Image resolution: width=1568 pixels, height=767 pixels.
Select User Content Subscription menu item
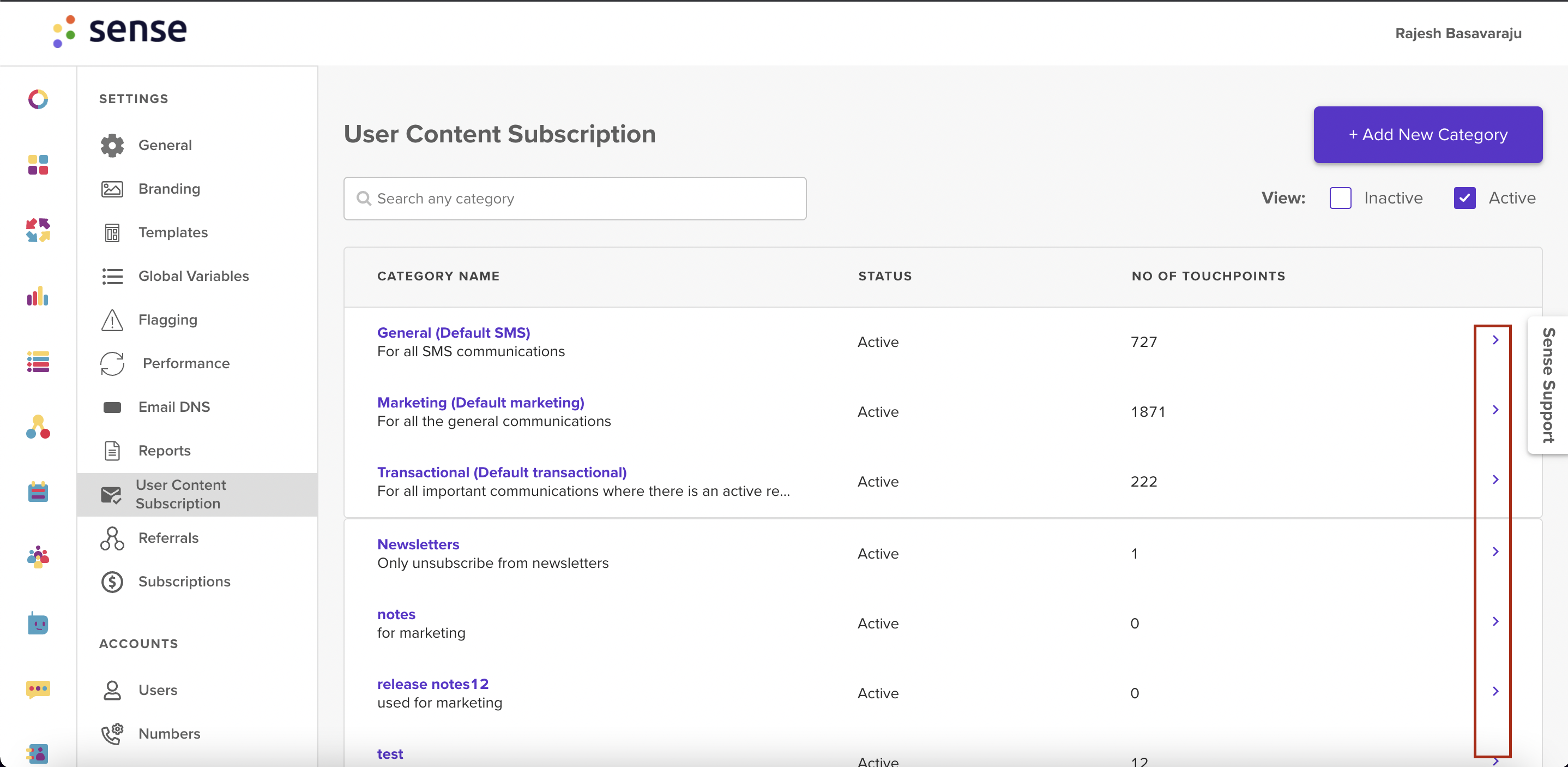tap(197, 495)
